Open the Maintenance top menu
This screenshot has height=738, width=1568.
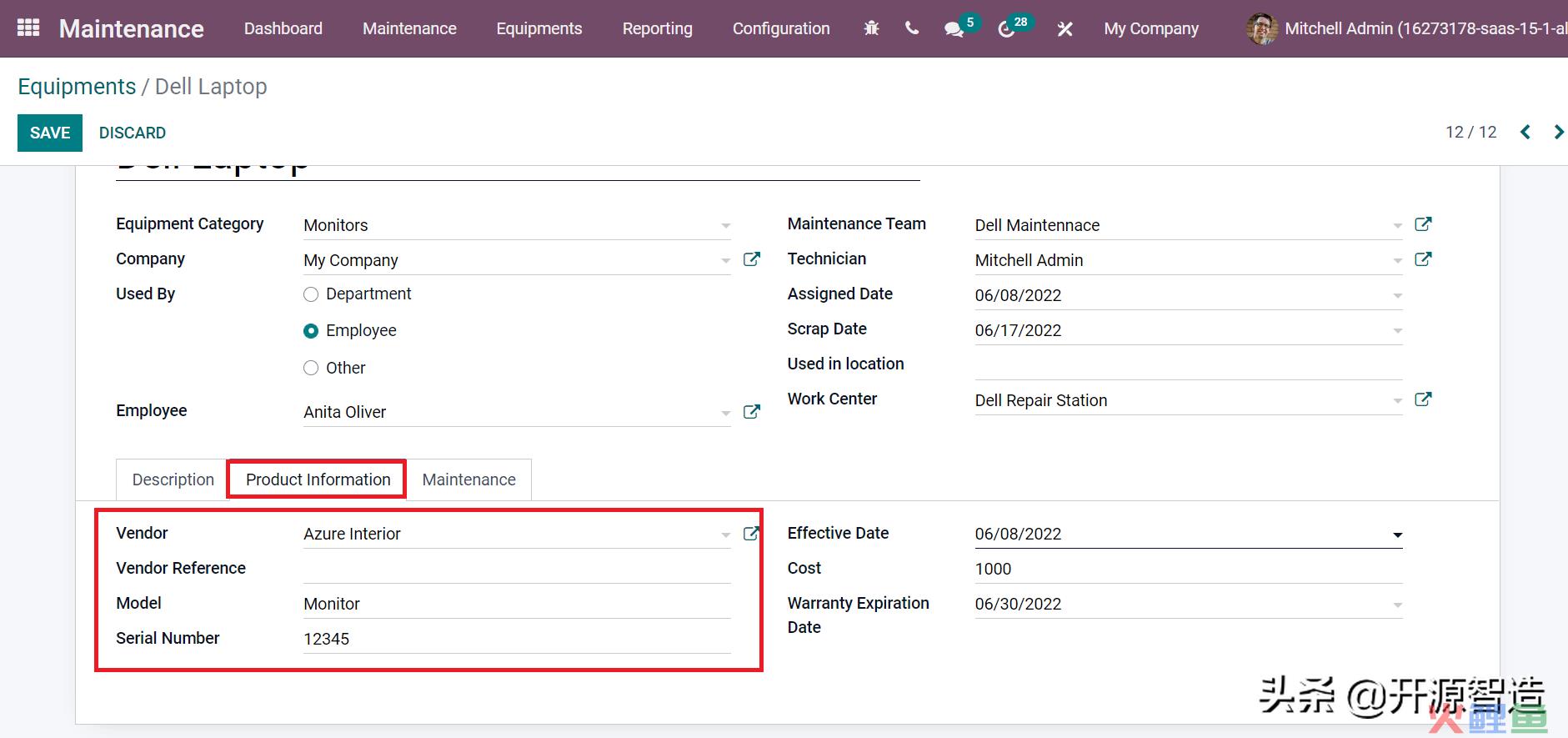(x=409, y=28)
